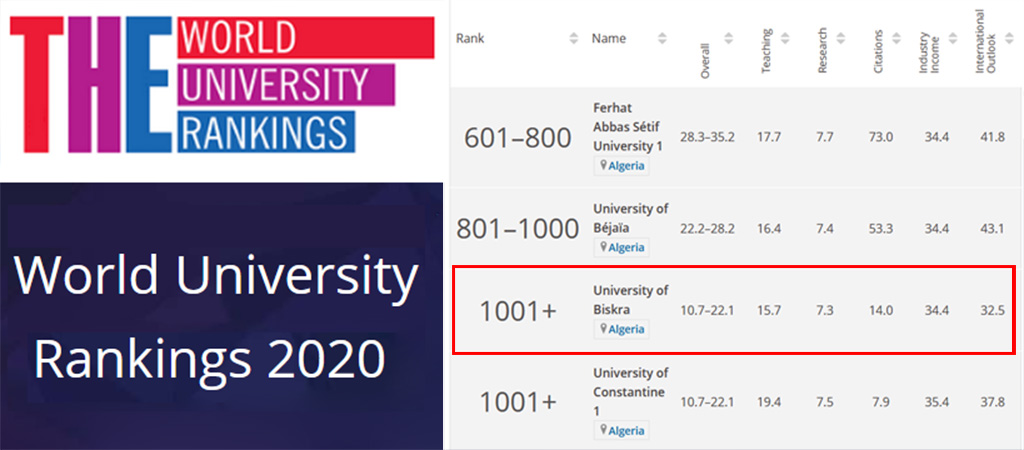
Task: Open University of Constantine 1 page
Action: 631,392
